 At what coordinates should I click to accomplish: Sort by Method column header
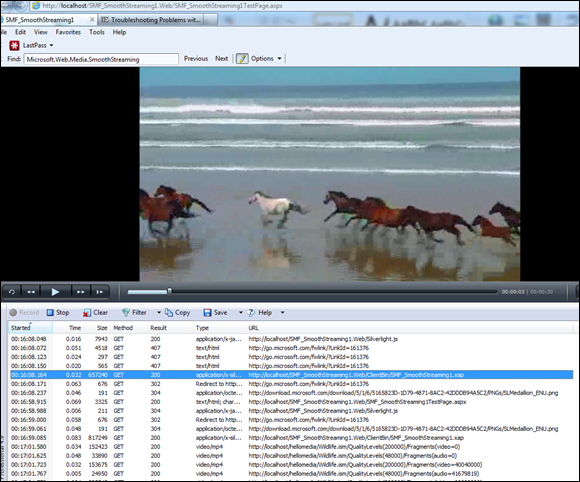pos(129,328)
